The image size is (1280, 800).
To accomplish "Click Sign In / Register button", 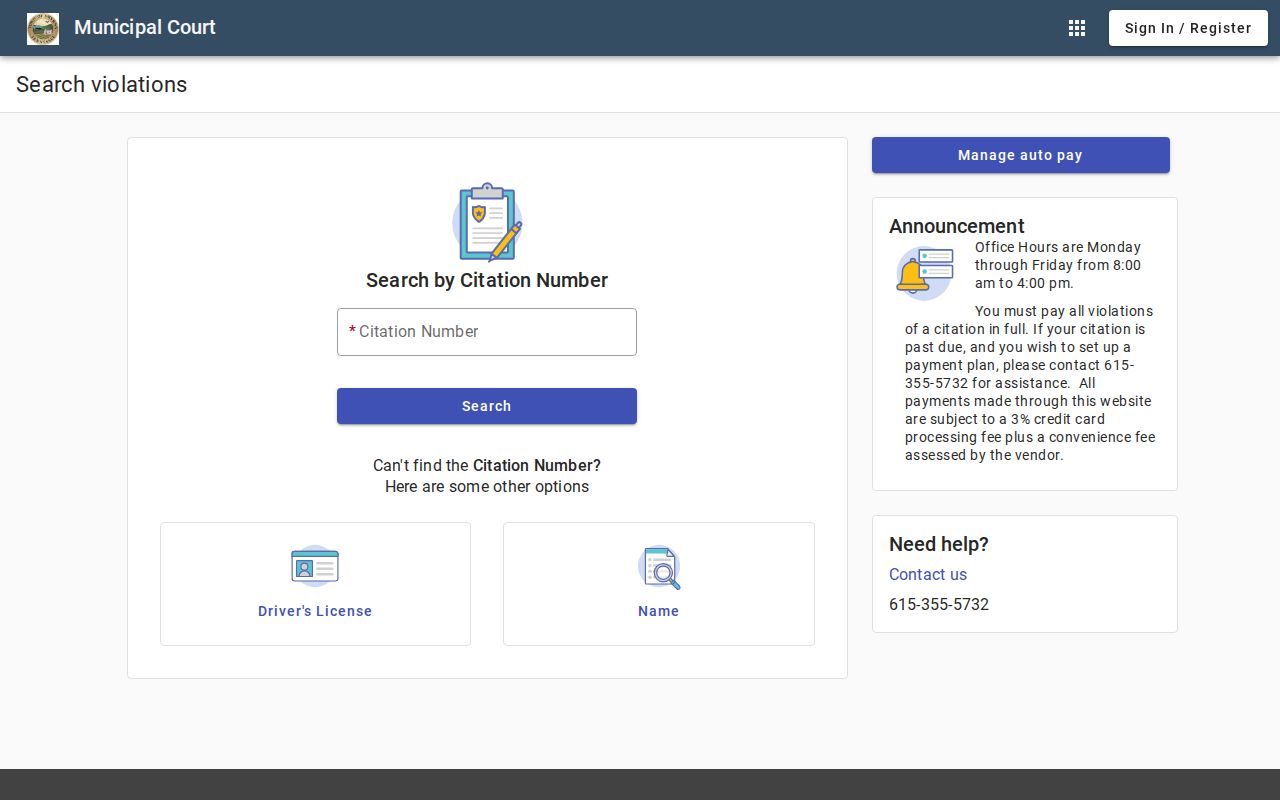I will (1188, 28).
